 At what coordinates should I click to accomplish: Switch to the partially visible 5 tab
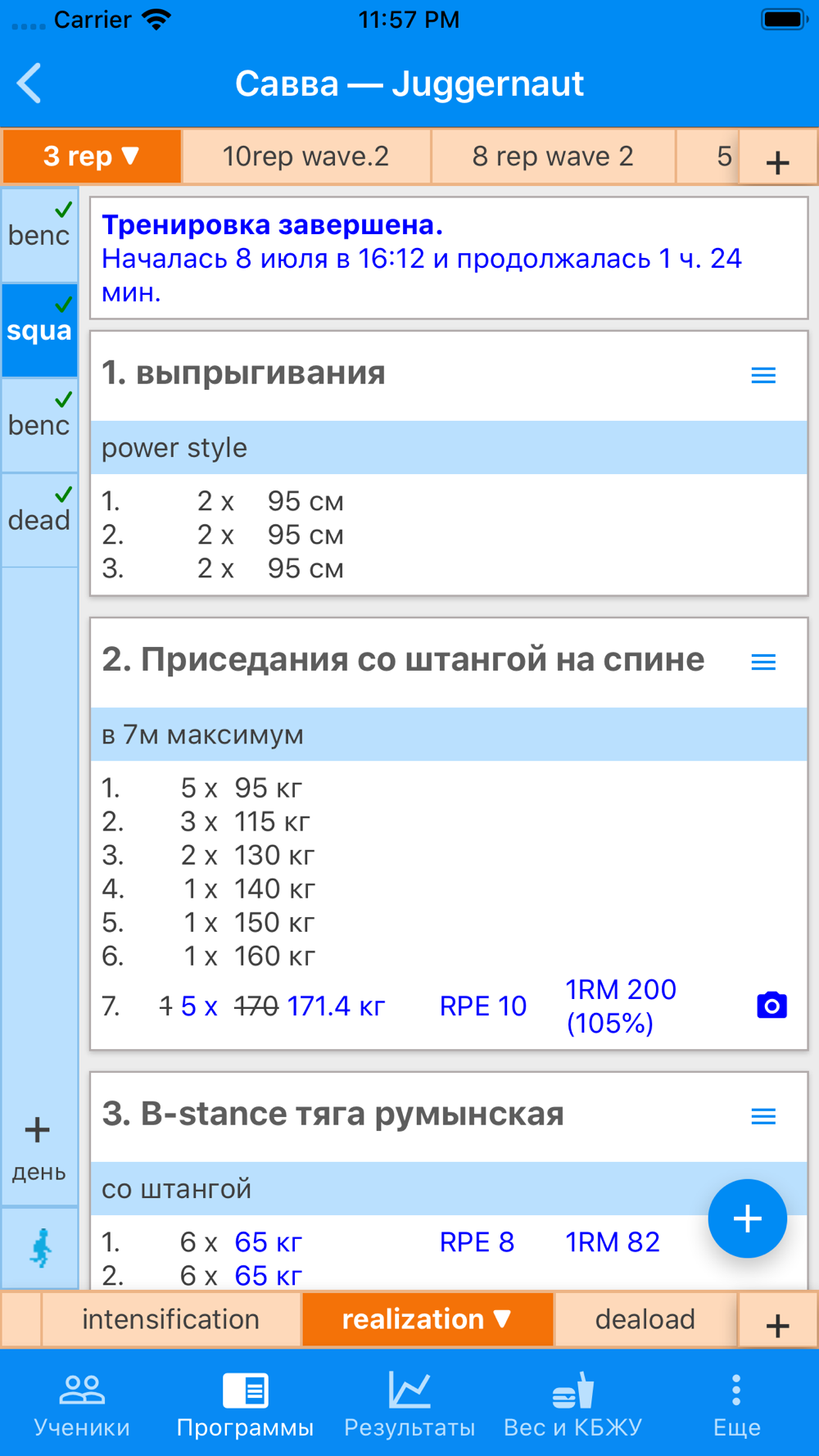click(x=708, y=156)
